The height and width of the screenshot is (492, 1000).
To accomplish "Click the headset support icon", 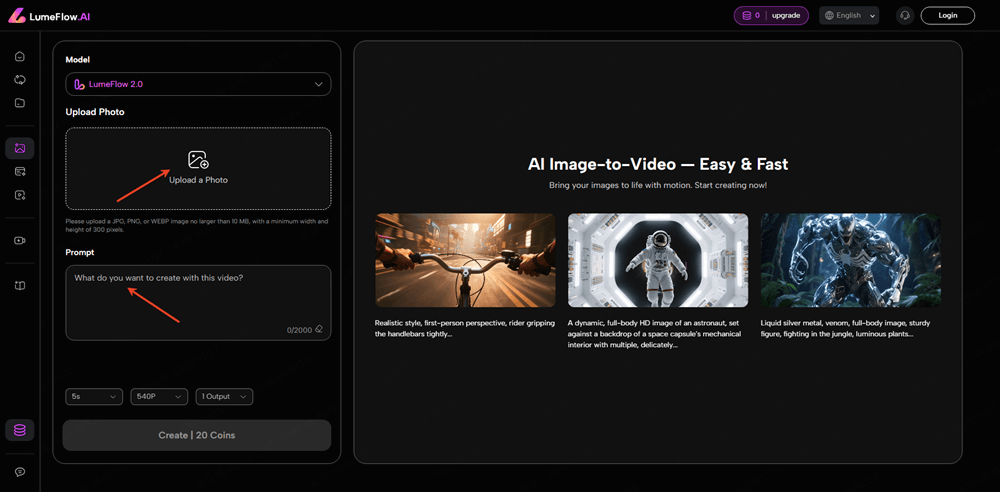I will tap(905, 15).
